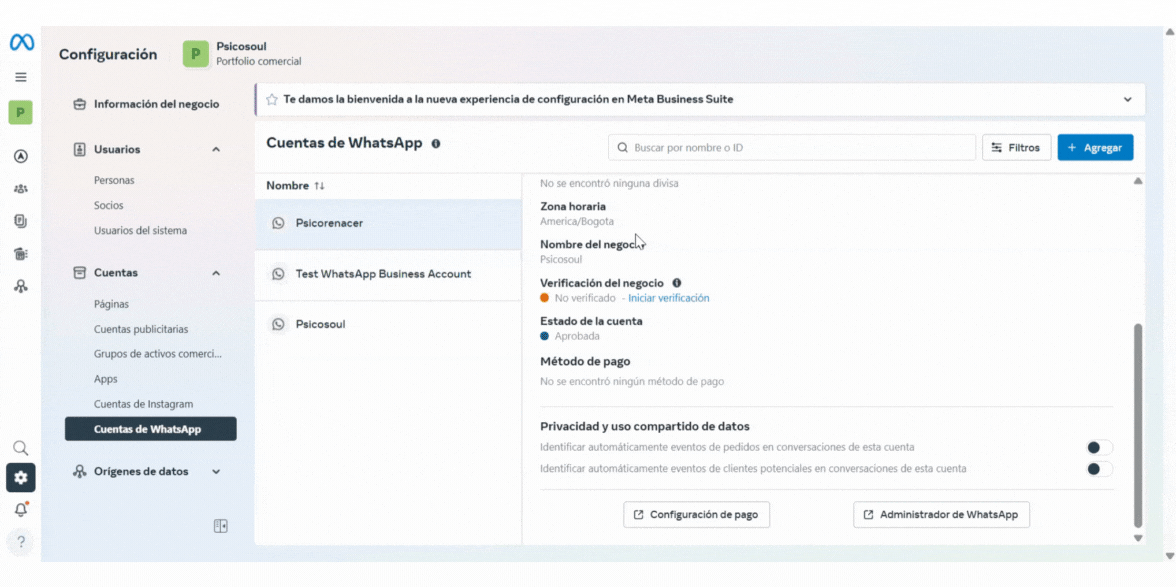Image resolution: width=1176 pixels, height=587 pixels.
Task: Click the No verificado status text
Action: tap(585, 298)
